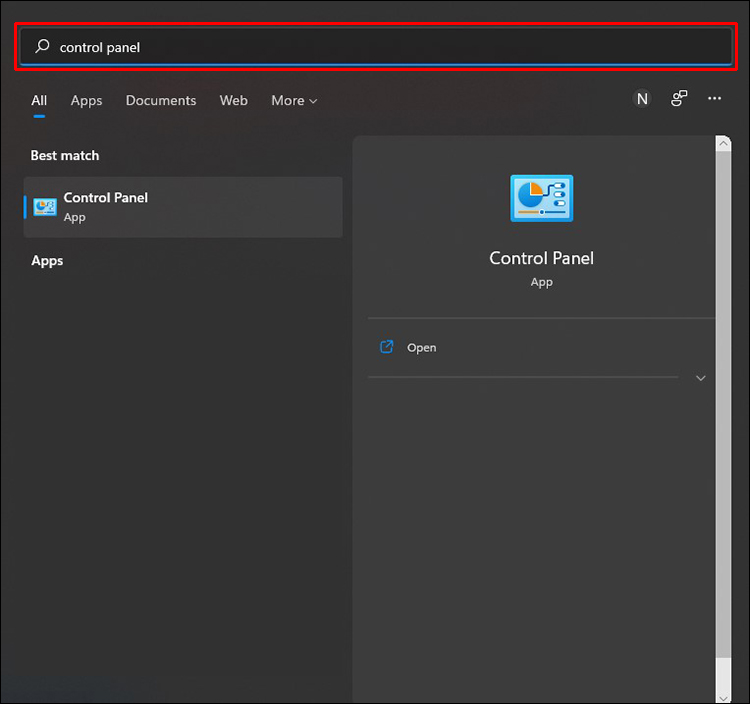
Task: Click the connected devices icon beside avatar
Action: point(679,98)
